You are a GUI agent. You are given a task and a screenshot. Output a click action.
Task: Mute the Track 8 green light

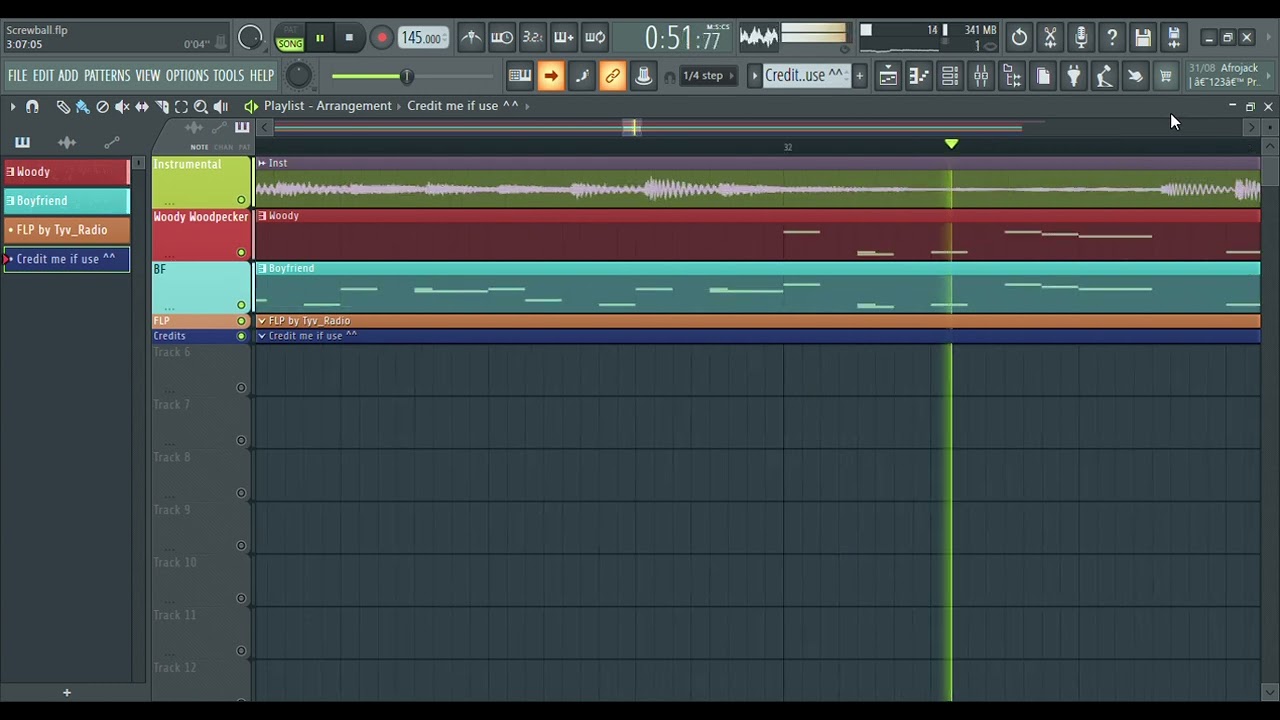pos(241,493)
